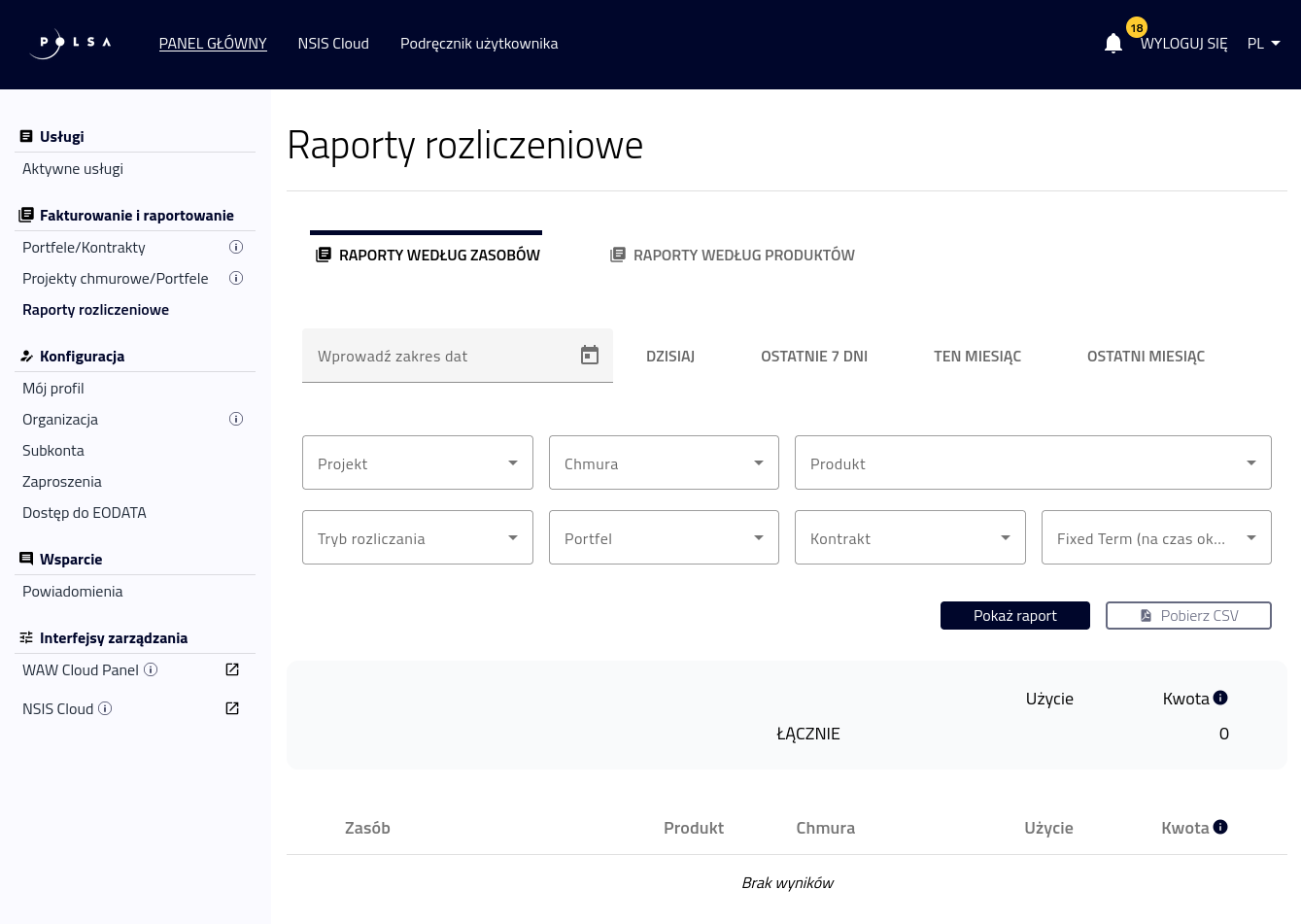Viewport: 1301px width, 924px height.
Task: Click the Pobierz CSV button
Action: [x=1188, y=615]
